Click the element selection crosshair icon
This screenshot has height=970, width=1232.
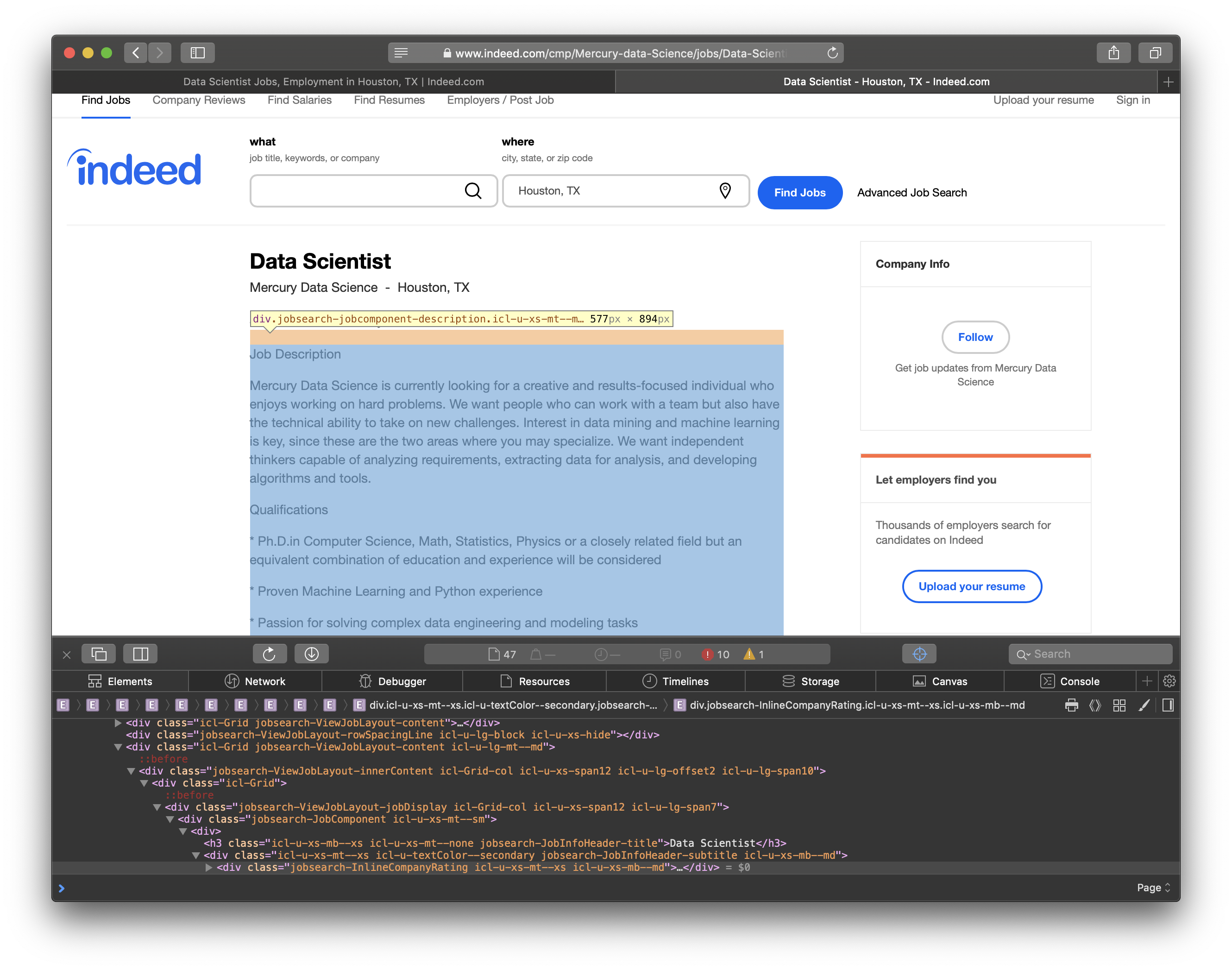919,654
